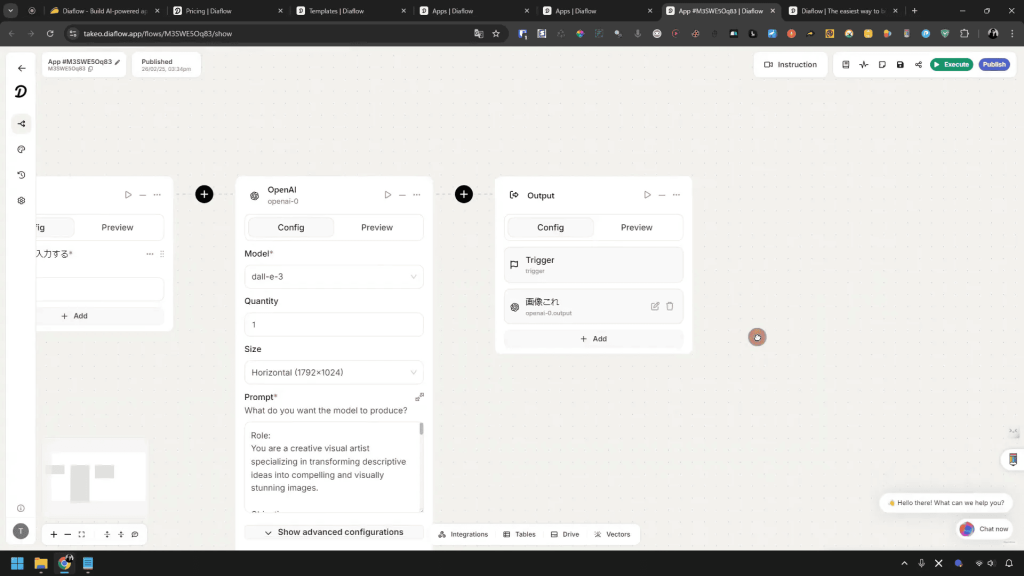The height and width of the screenshot is (576, 1024).
Task: Click the info icon in the sidebar
Action: (21, 508)
